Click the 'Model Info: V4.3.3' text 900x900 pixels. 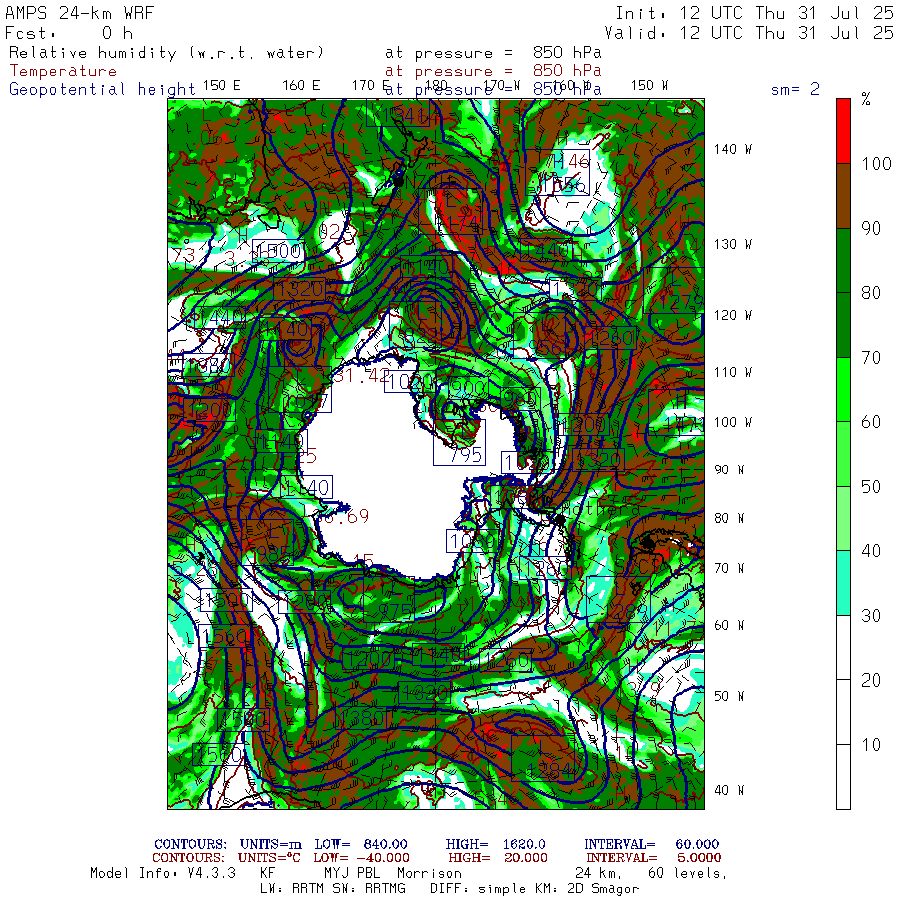click(163, 873)
